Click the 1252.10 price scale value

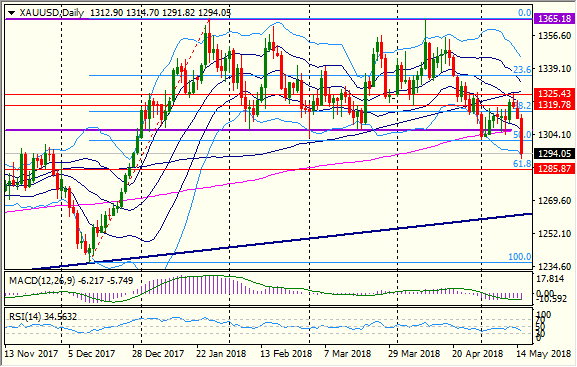pos(555,234)
